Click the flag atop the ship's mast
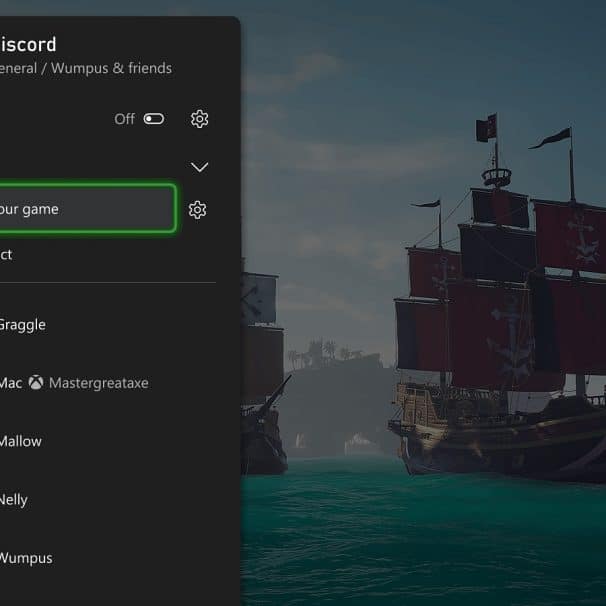 486,128
